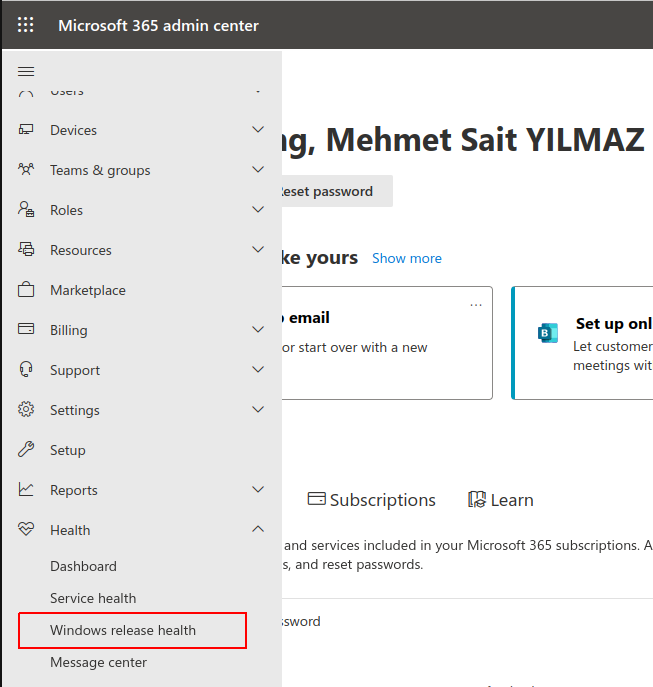
Task: Open the email card more options ellipsis
Action: pos(476,305)
